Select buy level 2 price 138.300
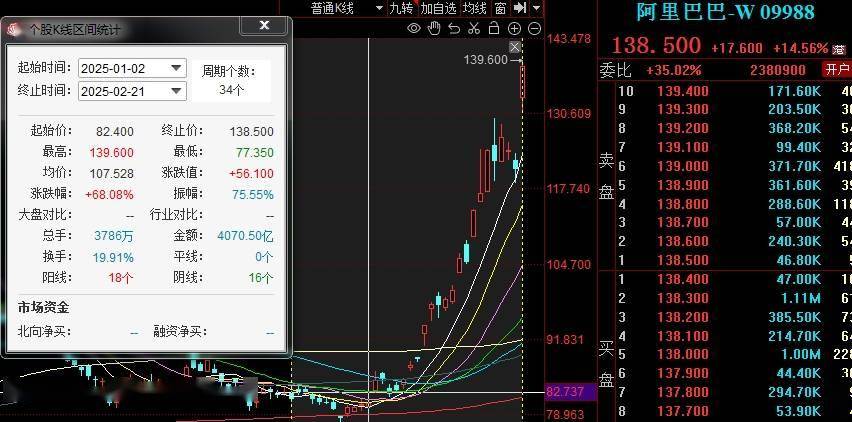Image resolution: width=852 pixels, height=422 pixels. 682,298
